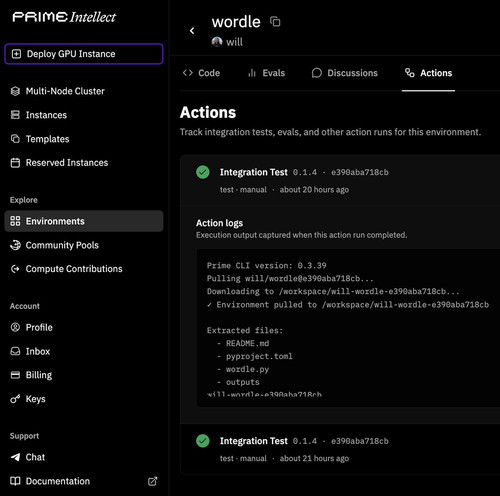Click the Keys key icon
This screenshot has width=500, height=496.
tap(15, 399)
